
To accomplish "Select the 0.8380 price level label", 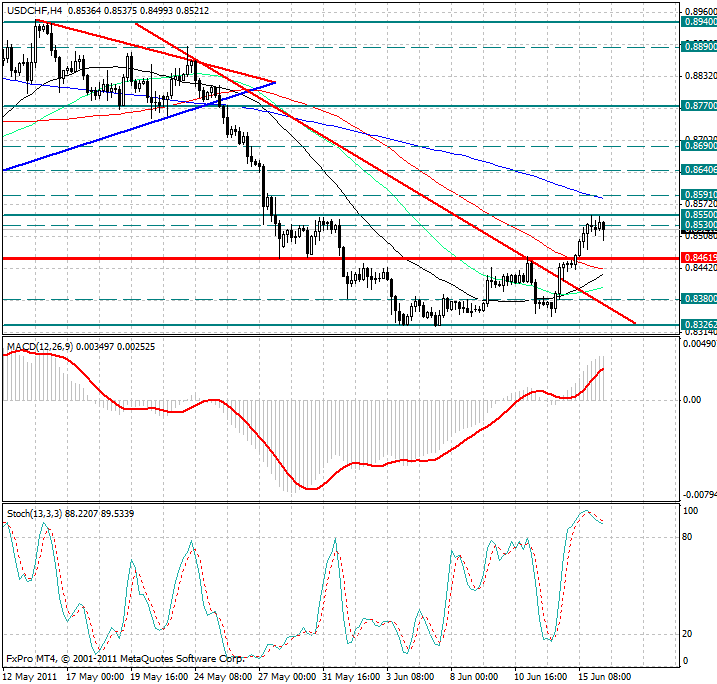I will tap(699, 299).
